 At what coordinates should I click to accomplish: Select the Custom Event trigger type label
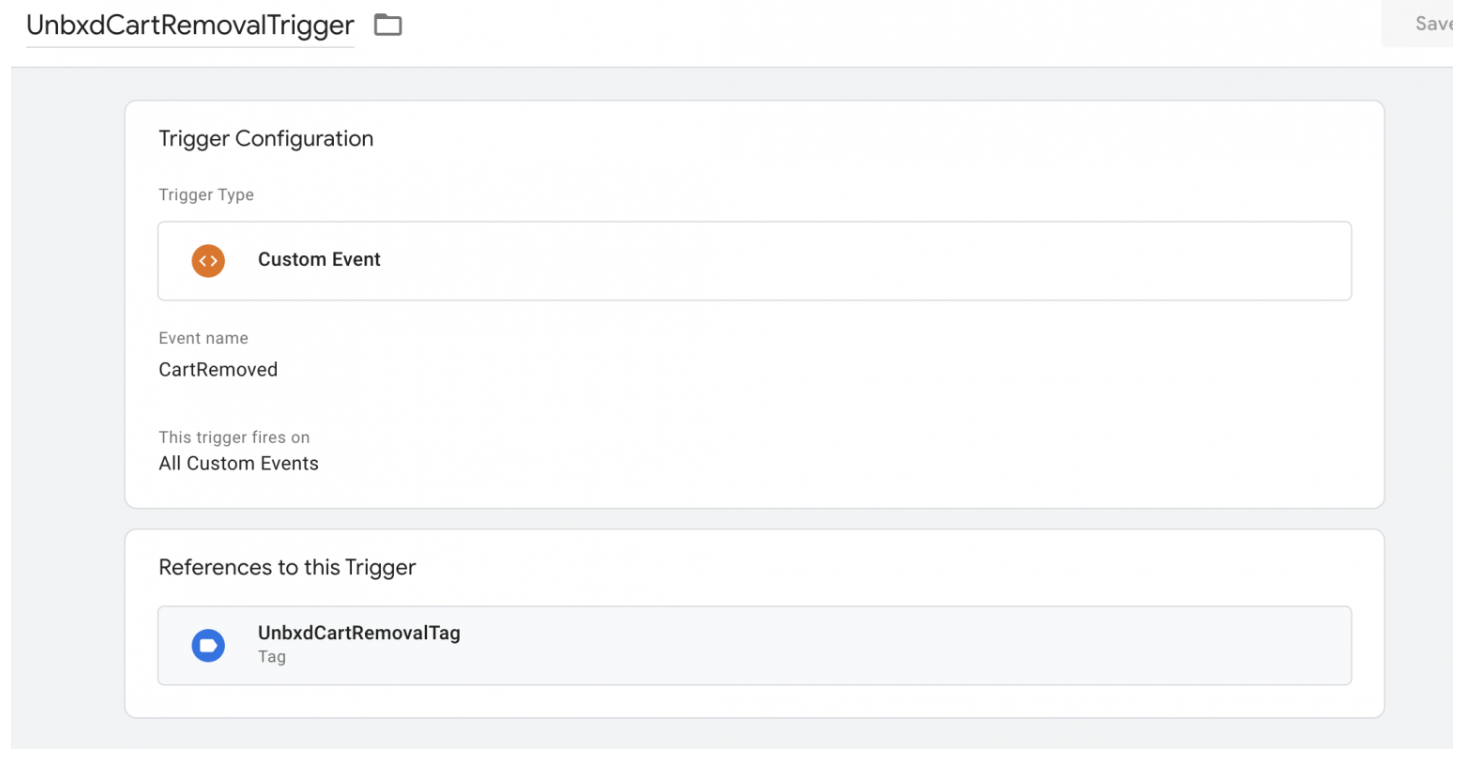point(319,260)
